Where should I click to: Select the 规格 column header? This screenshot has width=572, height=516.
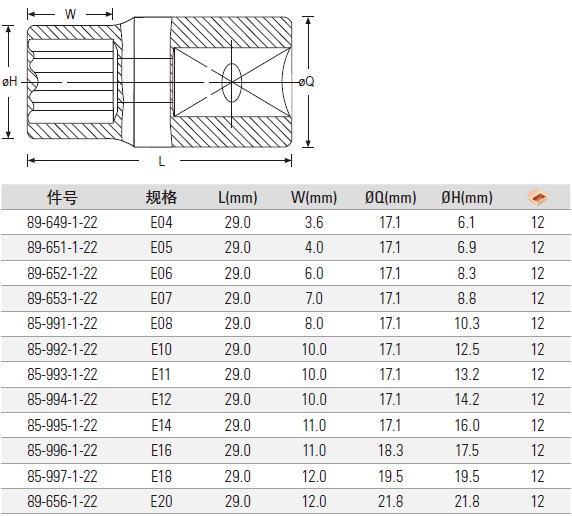pos(161,197)
